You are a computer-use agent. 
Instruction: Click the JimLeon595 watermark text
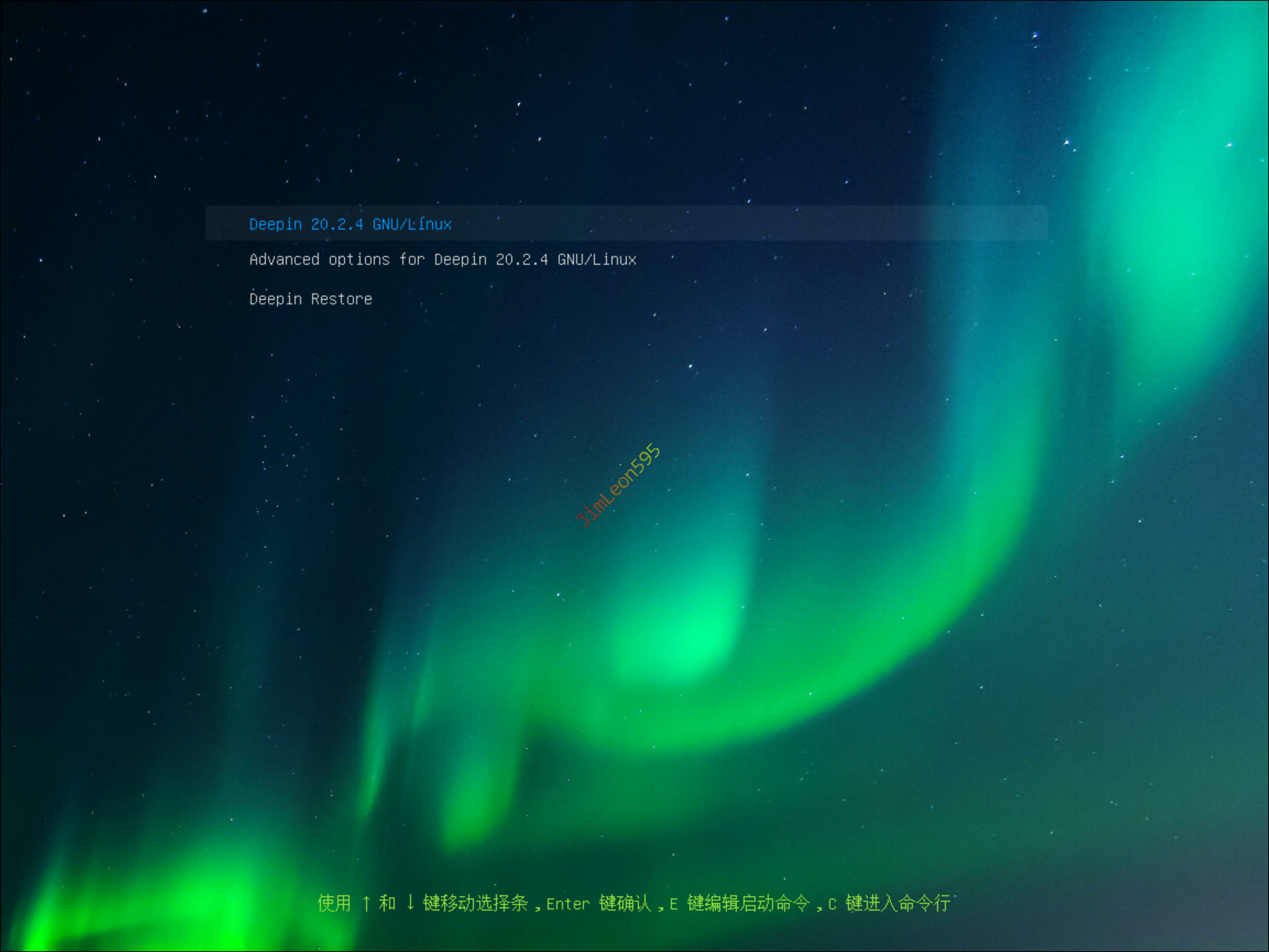click(618, 486)
